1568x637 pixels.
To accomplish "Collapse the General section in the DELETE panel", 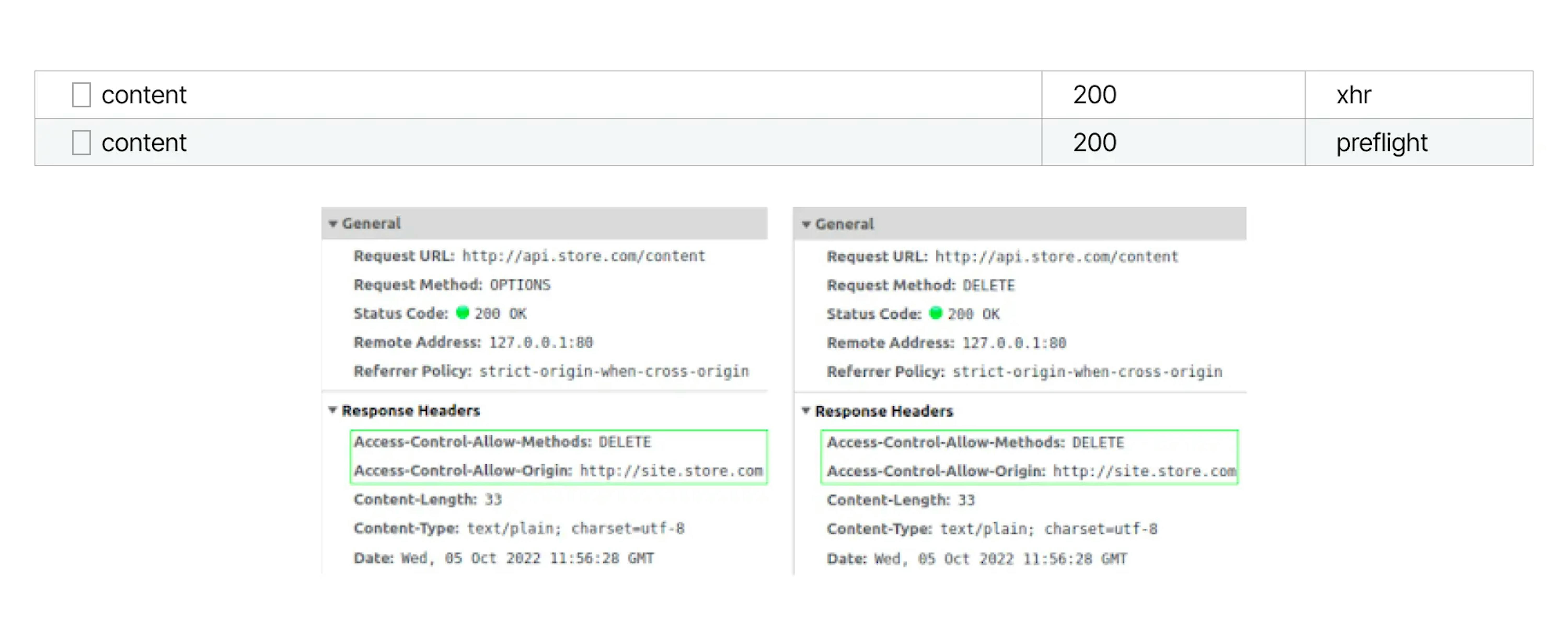I will 806,225.
